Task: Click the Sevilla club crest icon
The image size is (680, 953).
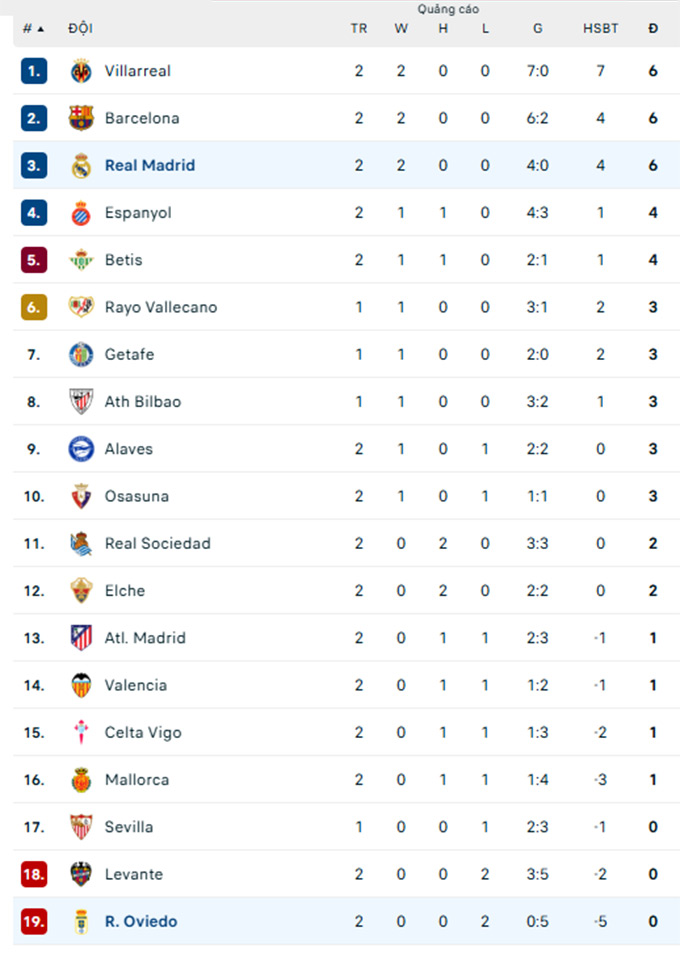Action: [81, 827]
